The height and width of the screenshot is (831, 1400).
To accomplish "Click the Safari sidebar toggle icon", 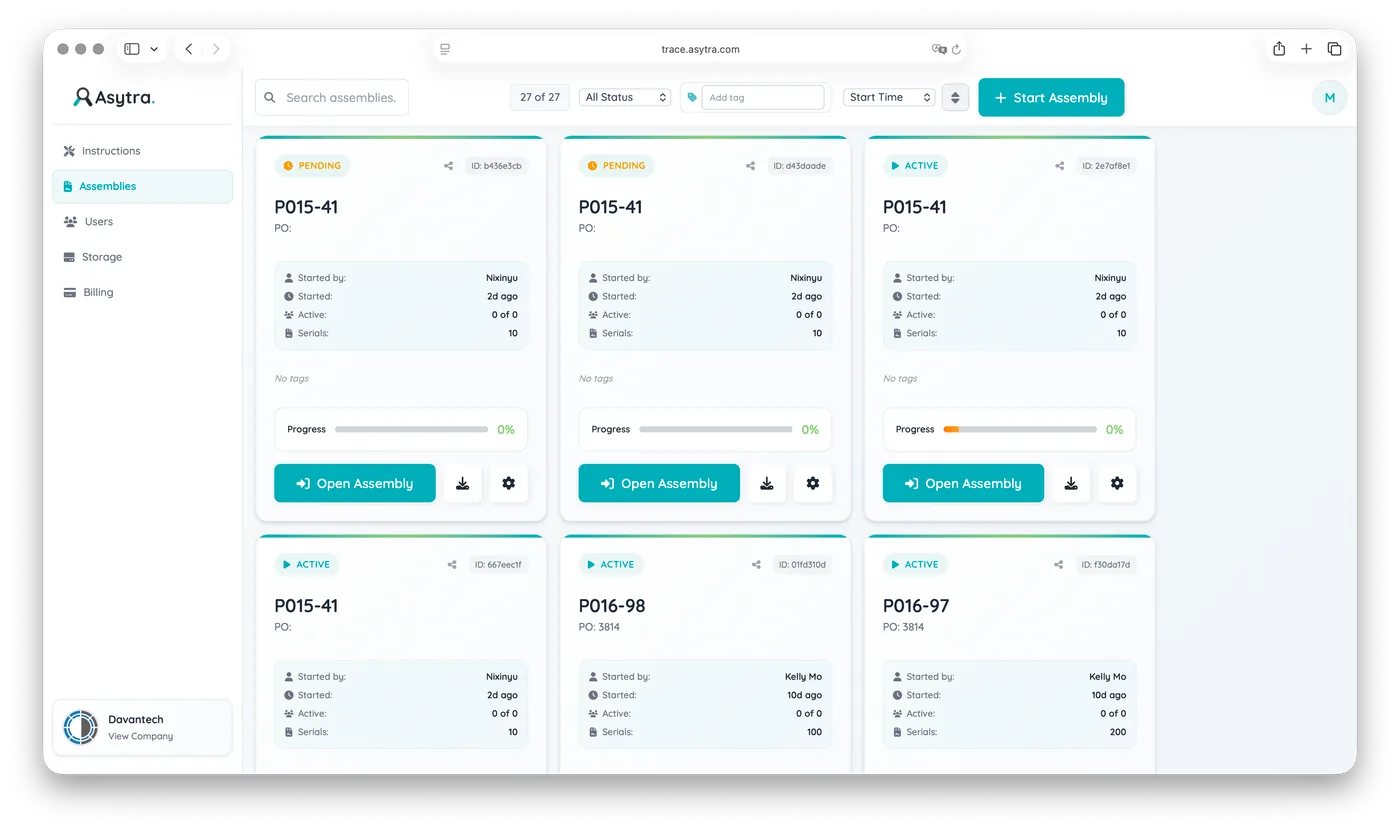I will tap(132, 49).
